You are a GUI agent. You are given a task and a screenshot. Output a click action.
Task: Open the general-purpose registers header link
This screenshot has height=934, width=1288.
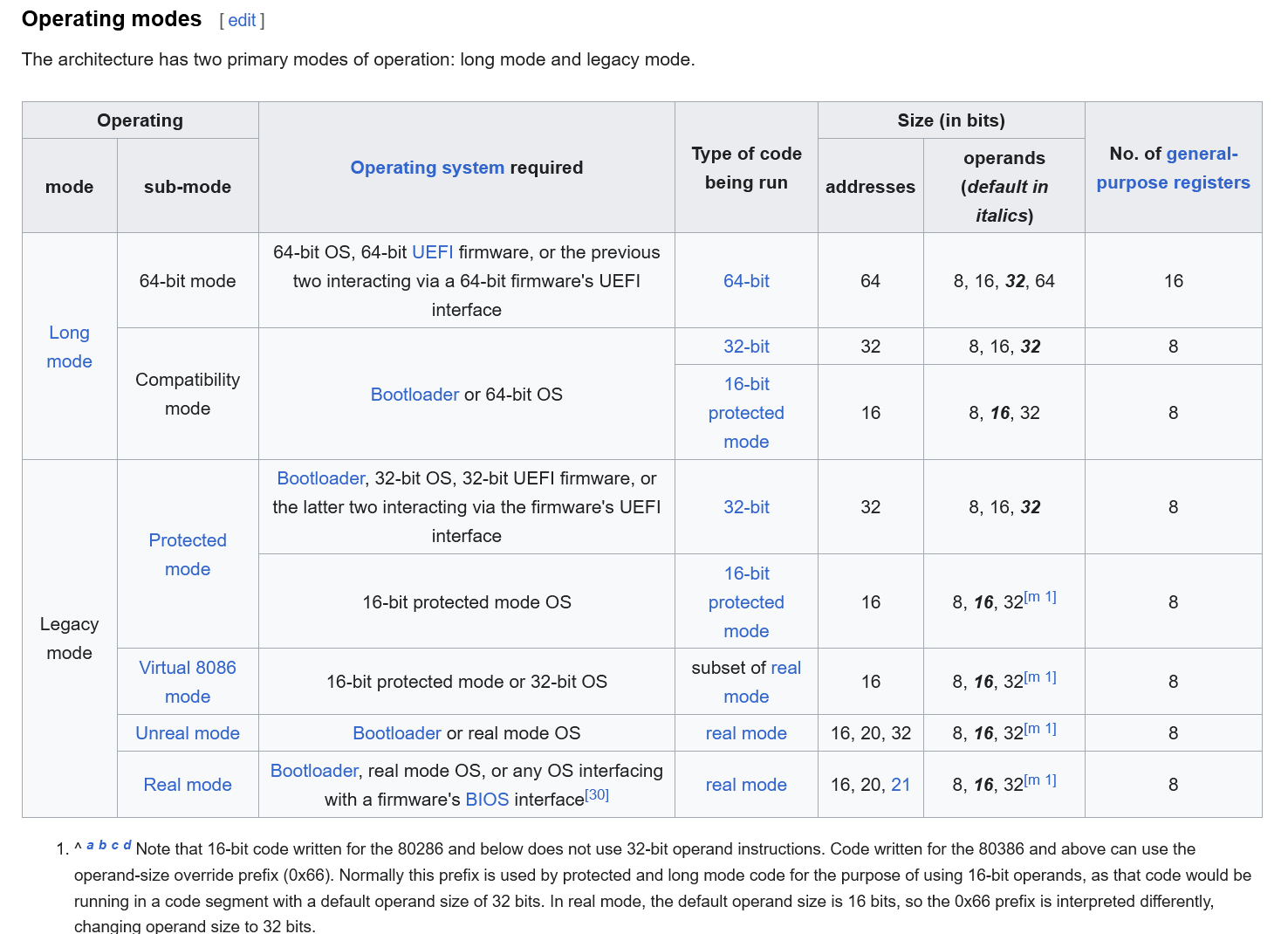point(1174,168)
